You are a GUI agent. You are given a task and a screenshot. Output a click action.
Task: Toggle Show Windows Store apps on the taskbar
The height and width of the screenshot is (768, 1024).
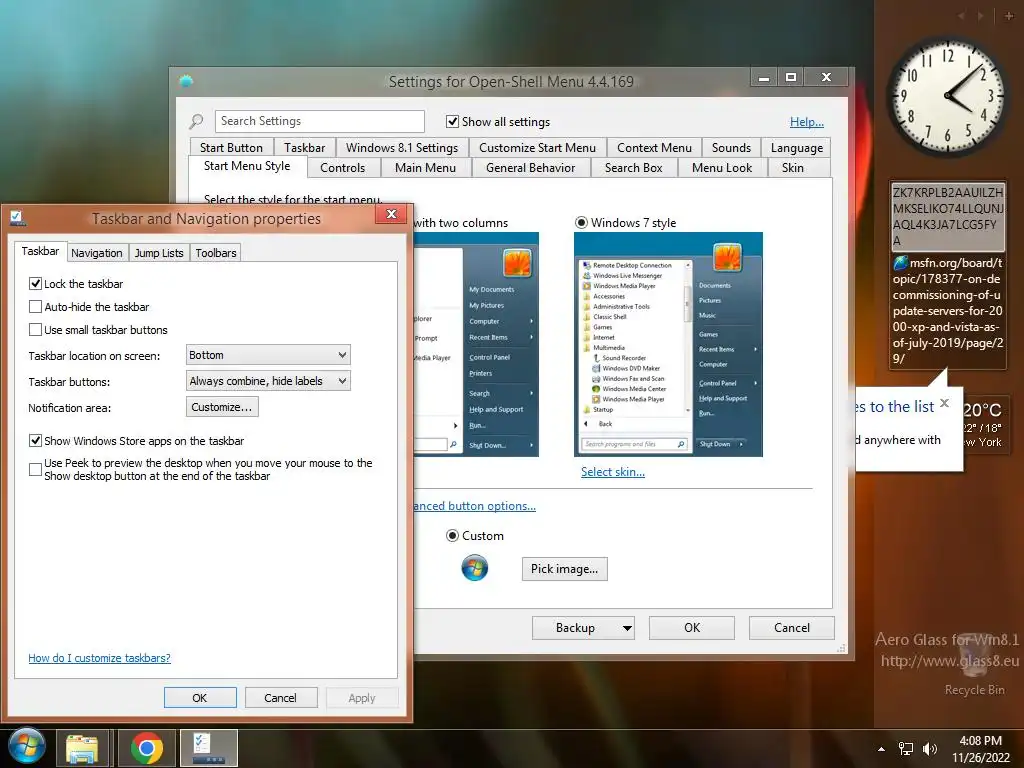click(x=35, y=441)
